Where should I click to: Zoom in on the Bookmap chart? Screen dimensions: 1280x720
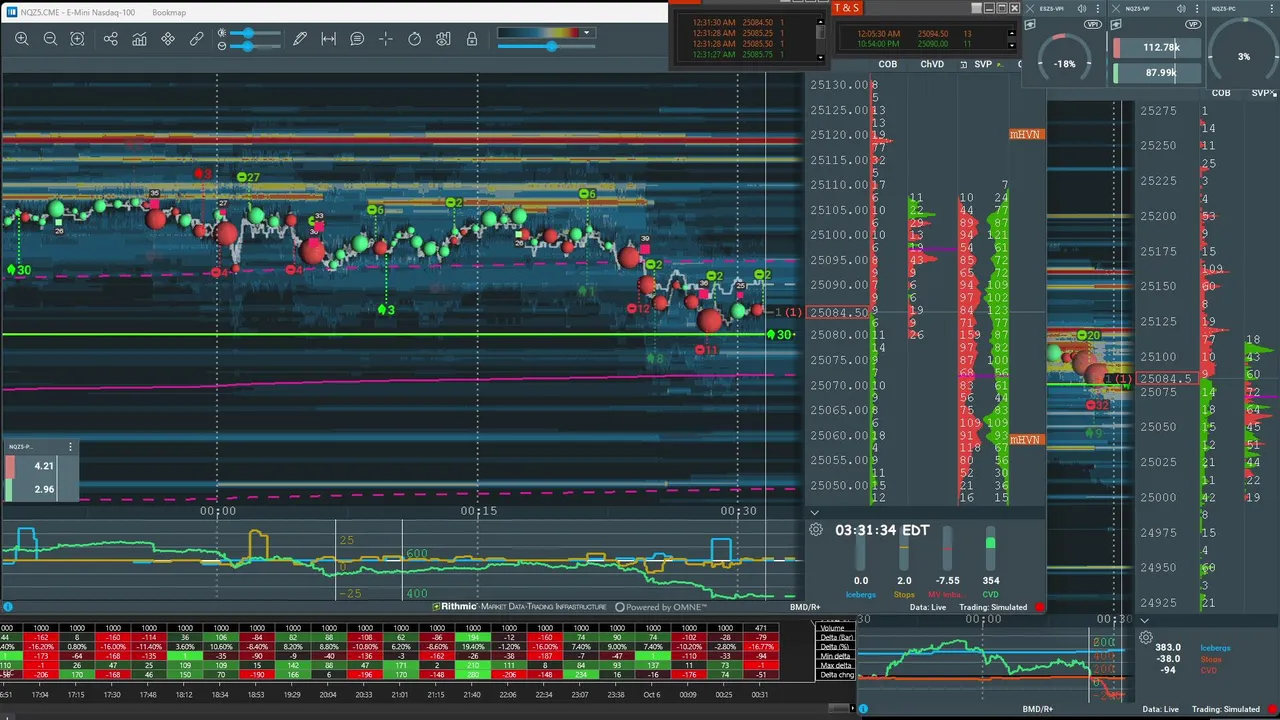[x=22, y=39]
